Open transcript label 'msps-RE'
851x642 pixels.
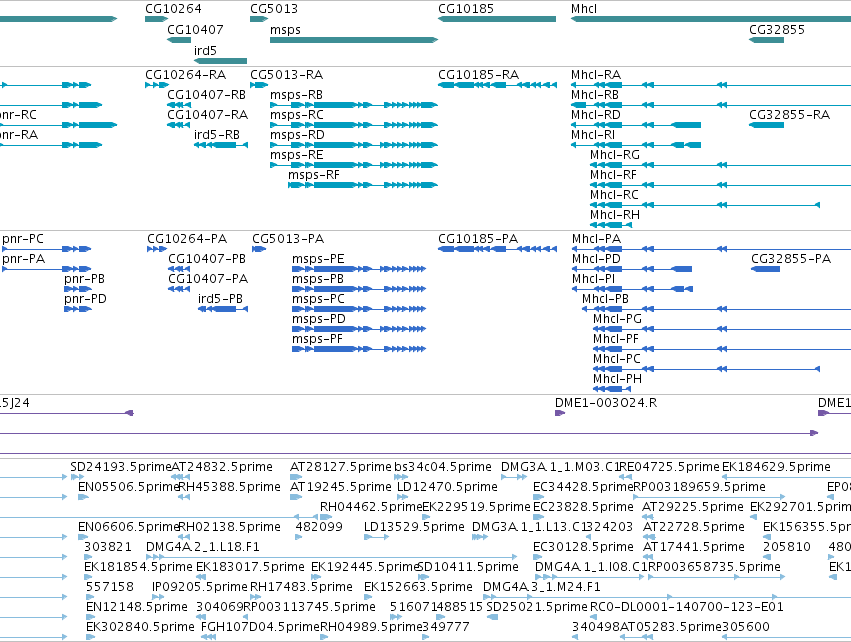click(x=297, y=155)
